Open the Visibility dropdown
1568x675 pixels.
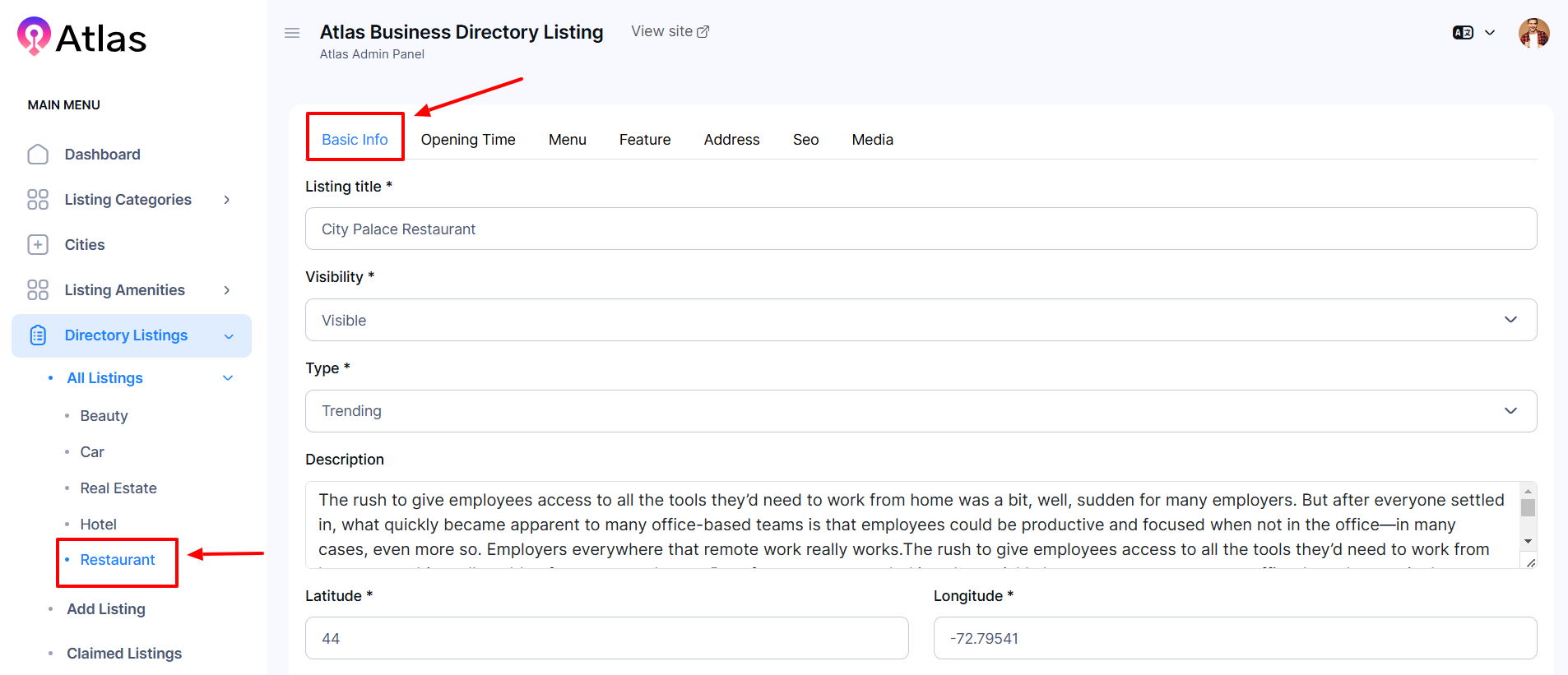point(920,320)
